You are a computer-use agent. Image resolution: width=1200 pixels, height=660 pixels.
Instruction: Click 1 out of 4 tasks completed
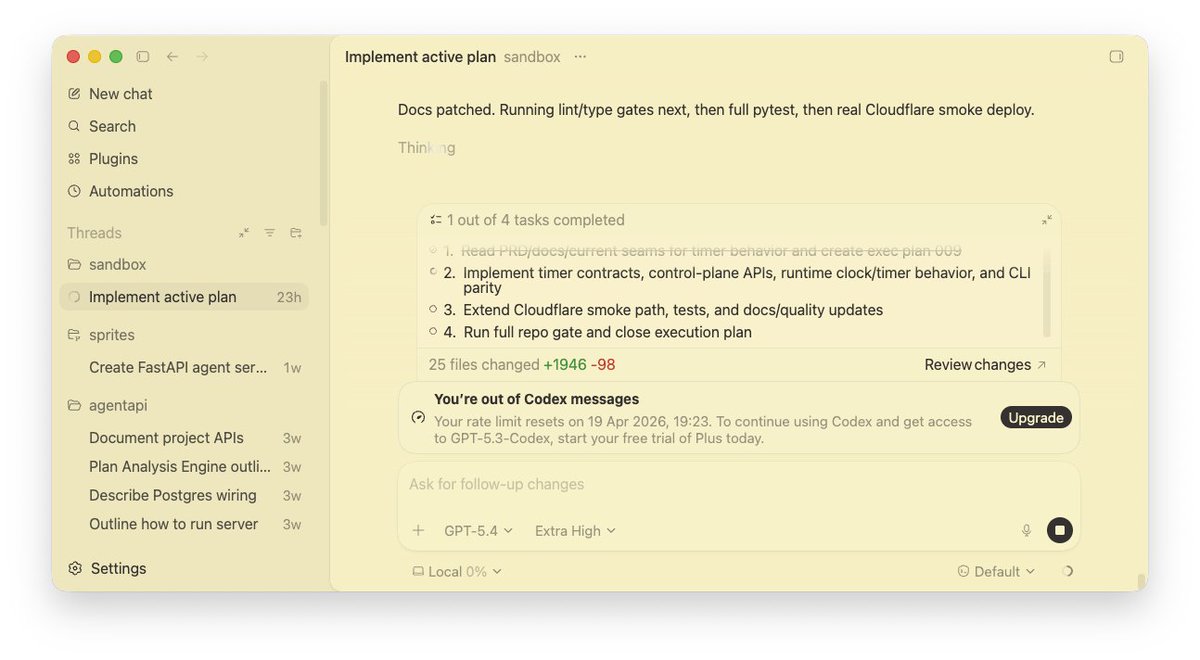tap(535, 220)
